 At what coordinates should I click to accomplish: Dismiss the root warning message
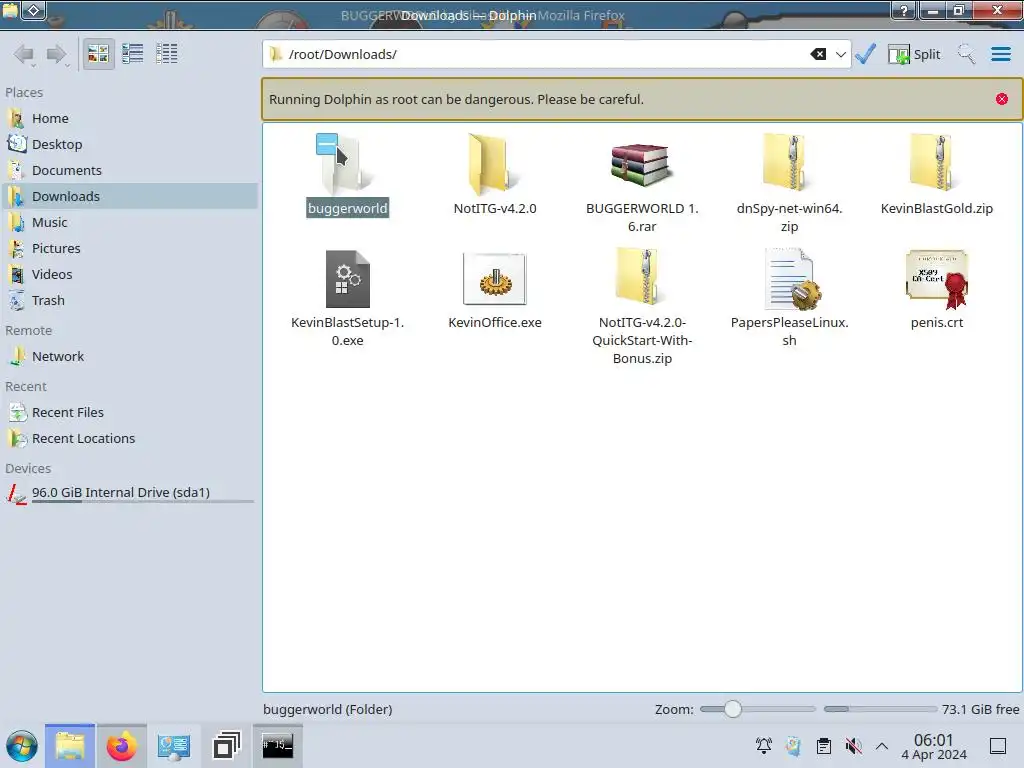1001,99
